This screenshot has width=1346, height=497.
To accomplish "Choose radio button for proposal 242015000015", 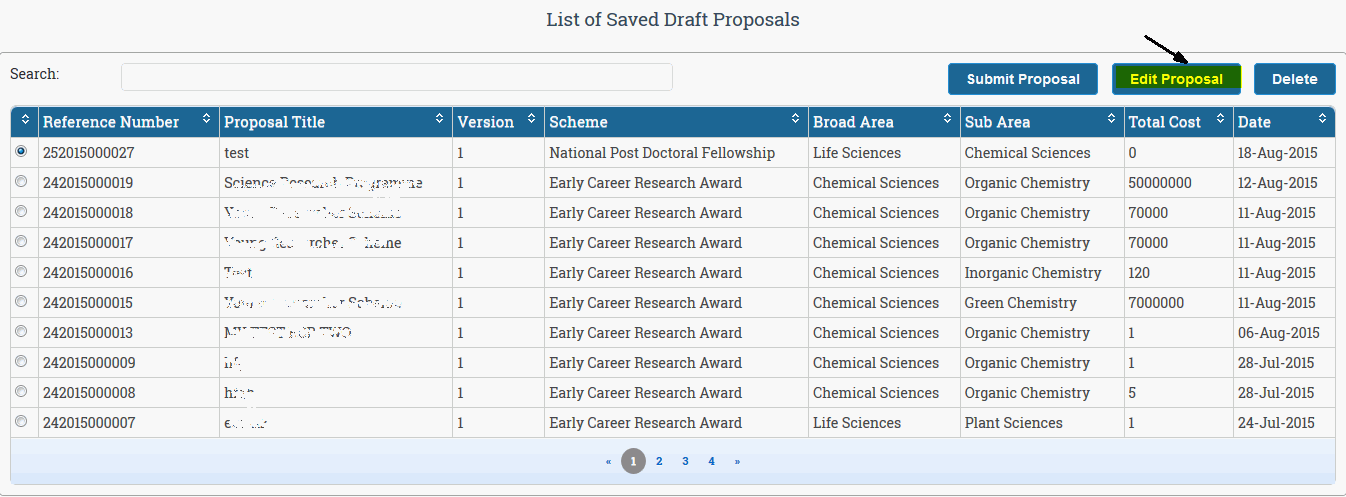I will click(21, 301).
